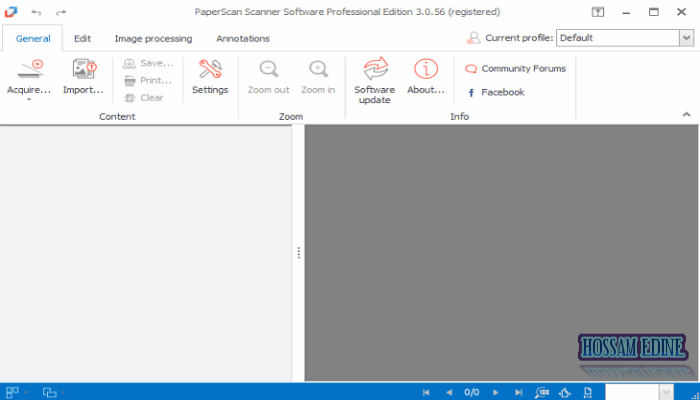Click the Zoom in magnifier
The height and width of the screenshot is (400, 700).
pos(318,69)
